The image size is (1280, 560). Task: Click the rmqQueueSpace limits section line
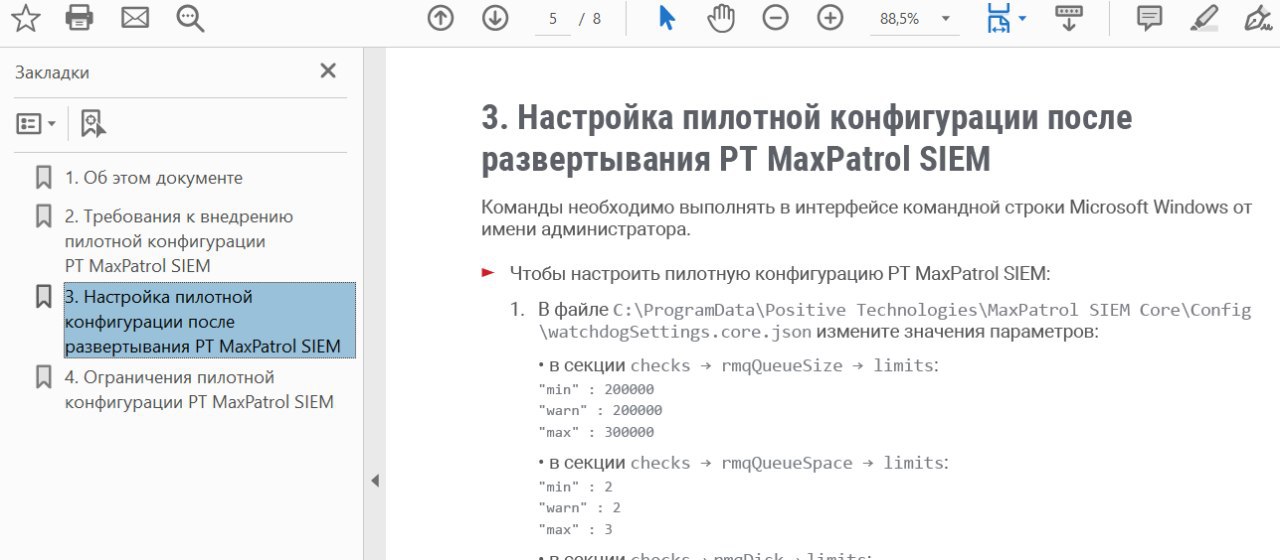(x=743, y=463)
